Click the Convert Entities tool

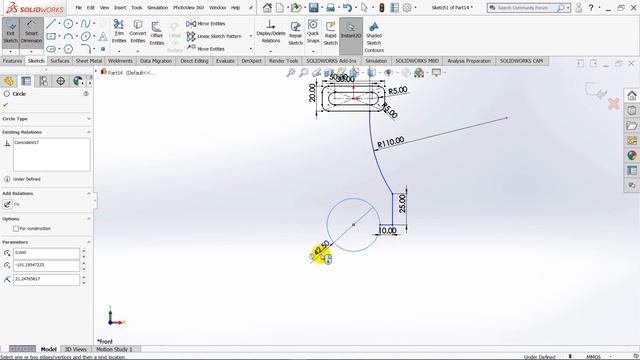point(138,31)
